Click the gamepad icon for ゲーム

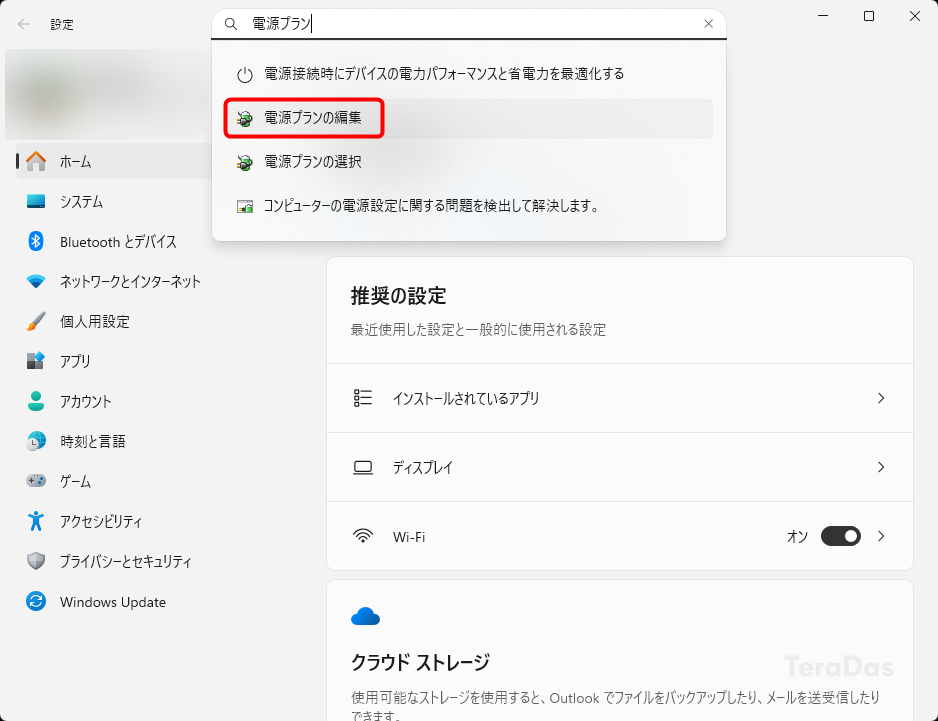tap(36, 480)
